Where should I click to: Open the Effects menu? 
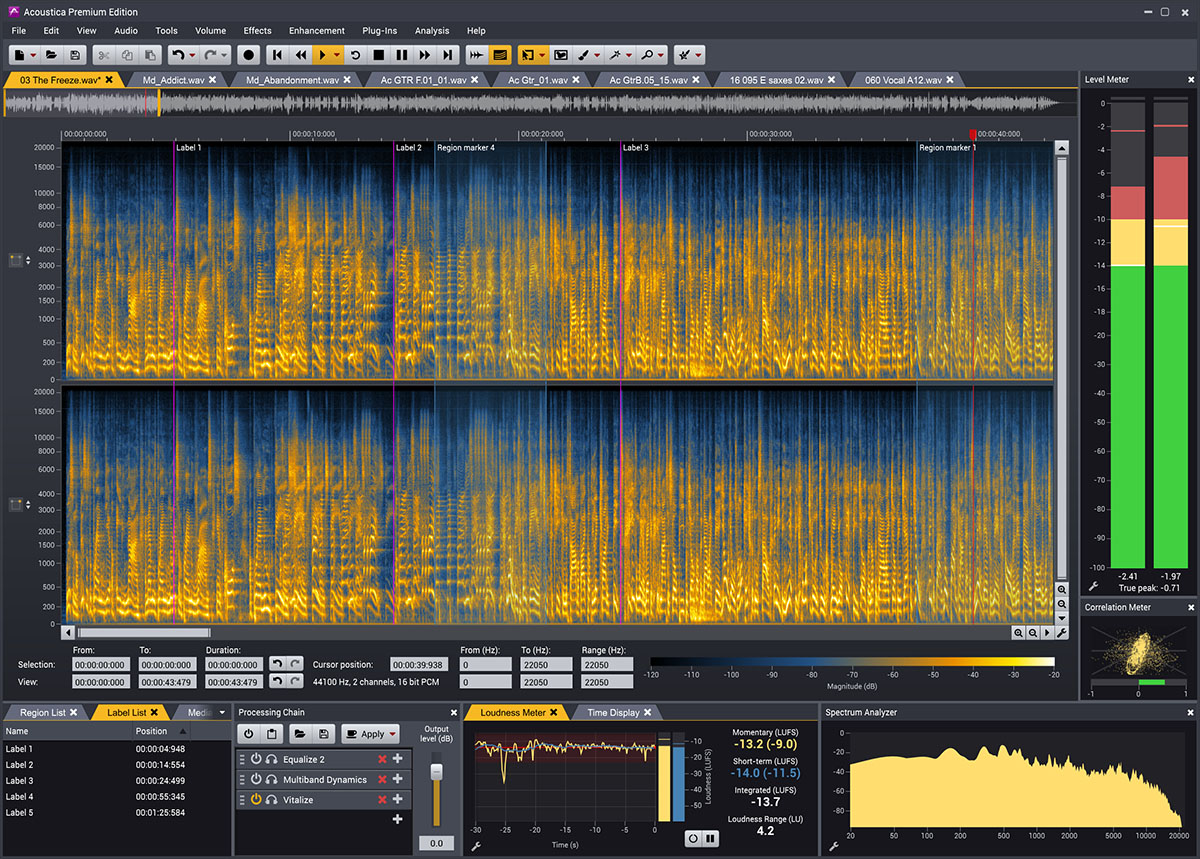click(257, 31)
